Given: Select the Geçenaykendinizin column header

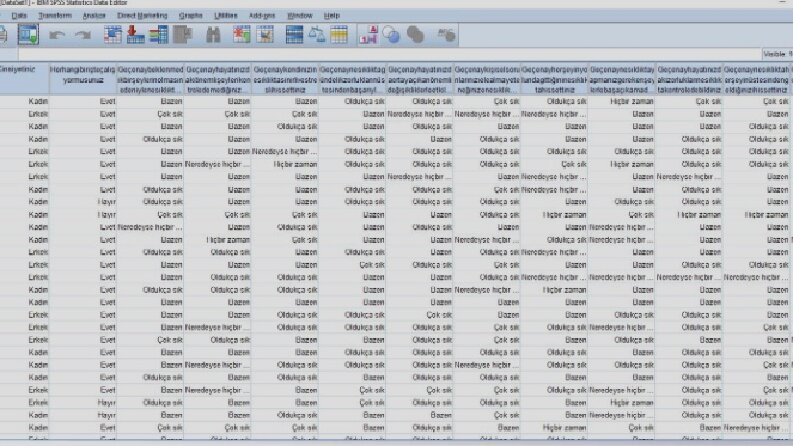Looking at the screenshot, I should pyautogui.click(x=285, y=79).
